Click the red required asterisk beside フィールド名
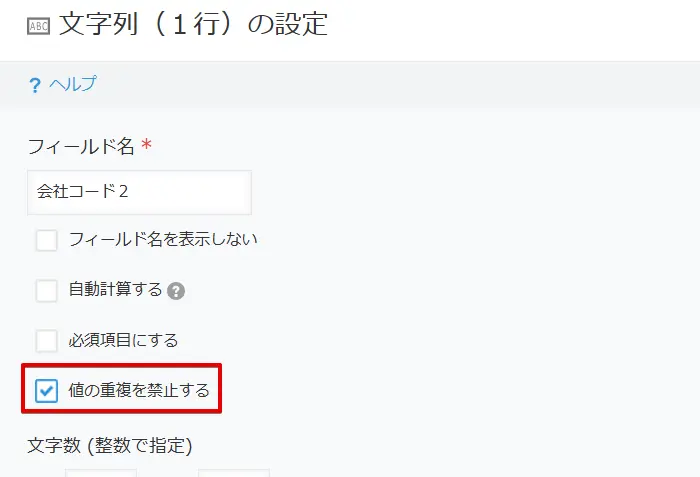 point(146,144)
